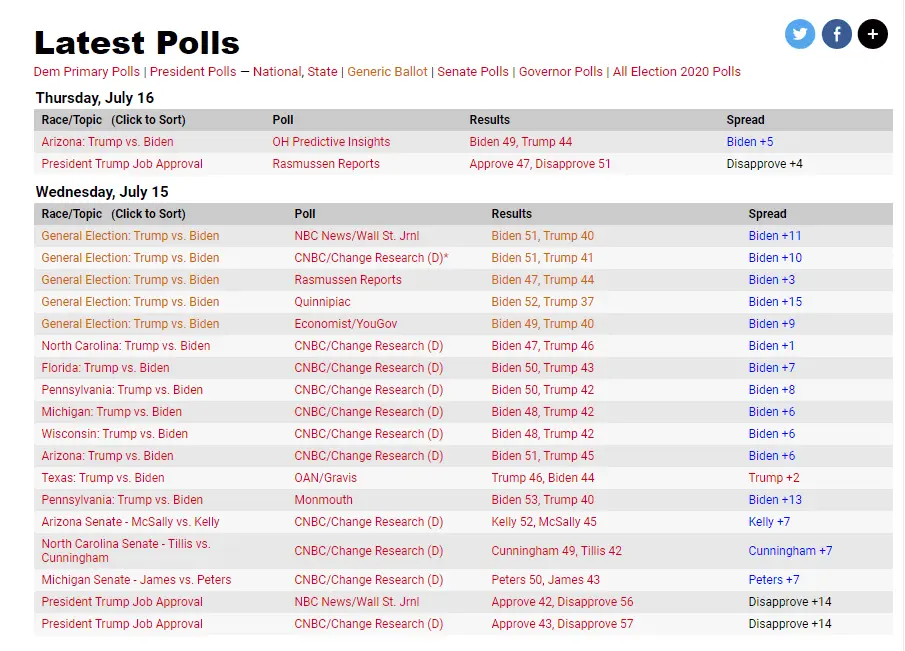The image size is (905, 651).
Task: Sort Wednesday table by Race/Topic header
Action: 113,214
